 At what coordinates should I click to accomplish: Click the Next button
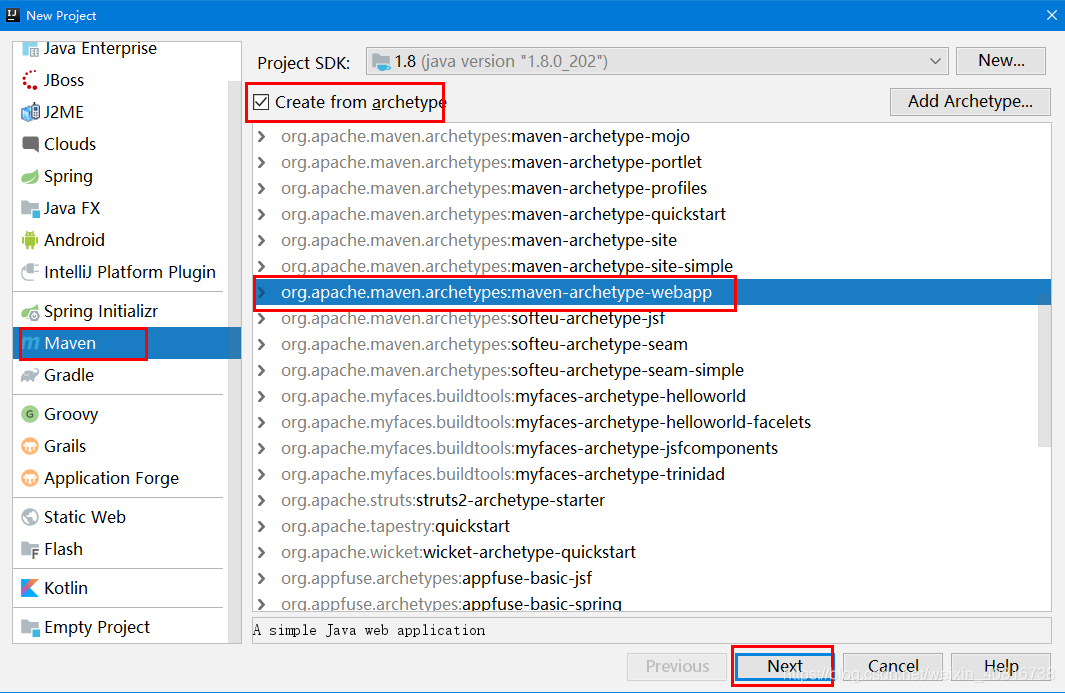coord(784,667)
